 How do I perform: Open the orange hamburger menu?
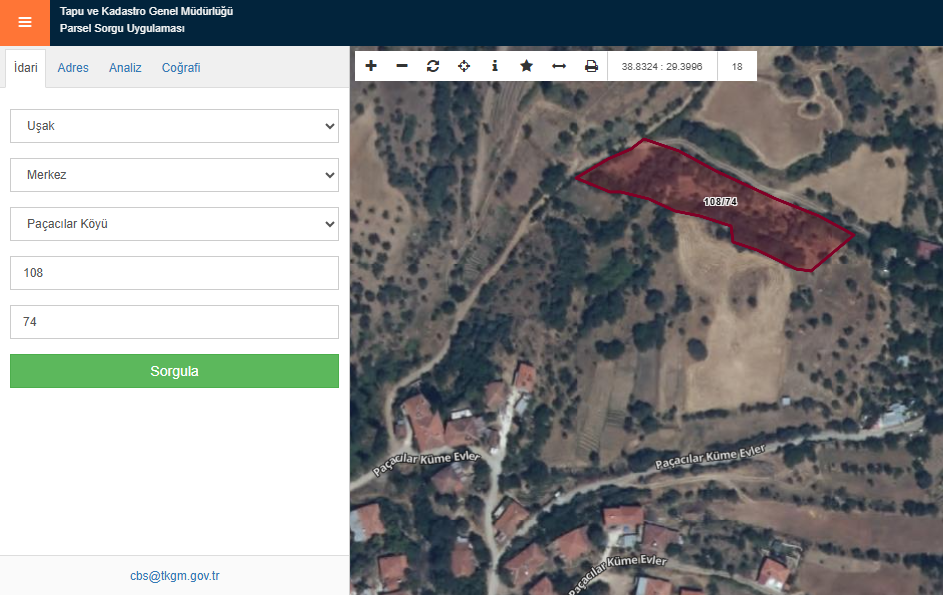coord(25,22)
